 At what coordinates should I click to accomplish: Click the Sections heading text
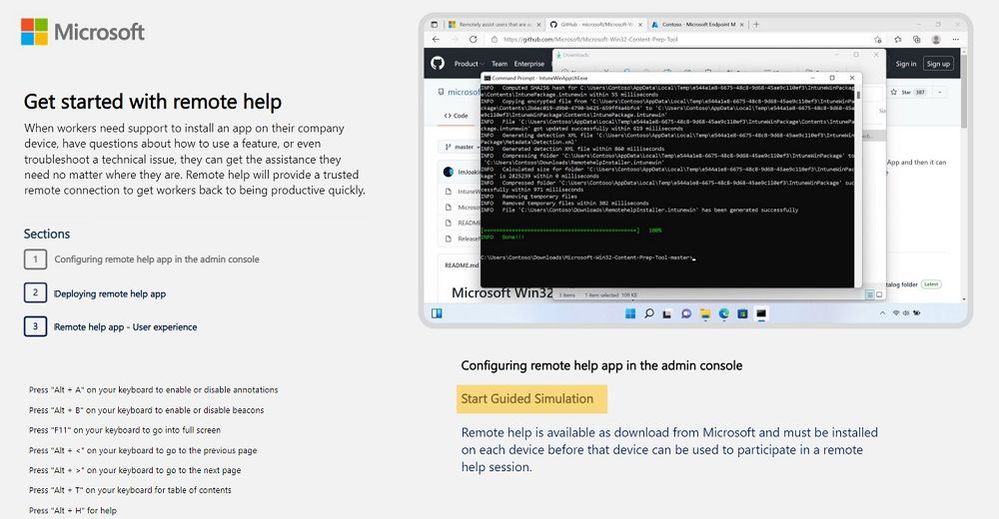[x=47, y=234]
